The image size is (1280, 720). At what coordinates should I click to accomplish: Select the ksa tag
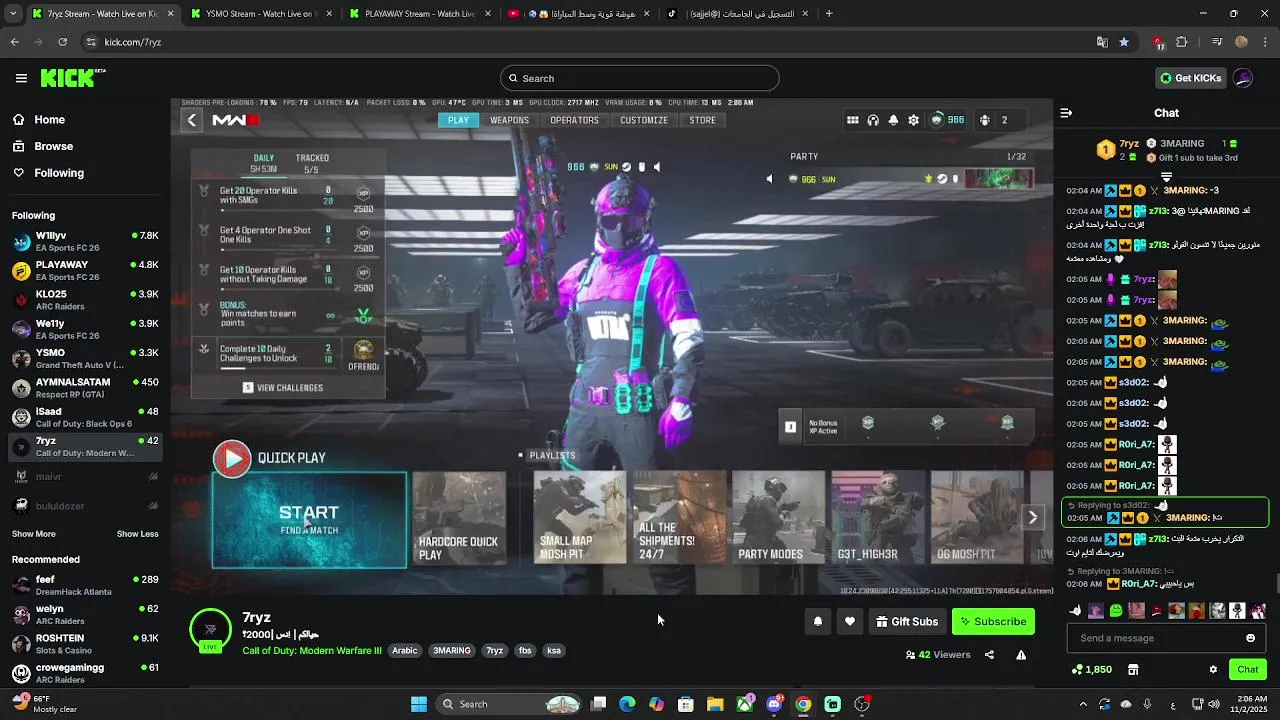(x=554, y=650)
